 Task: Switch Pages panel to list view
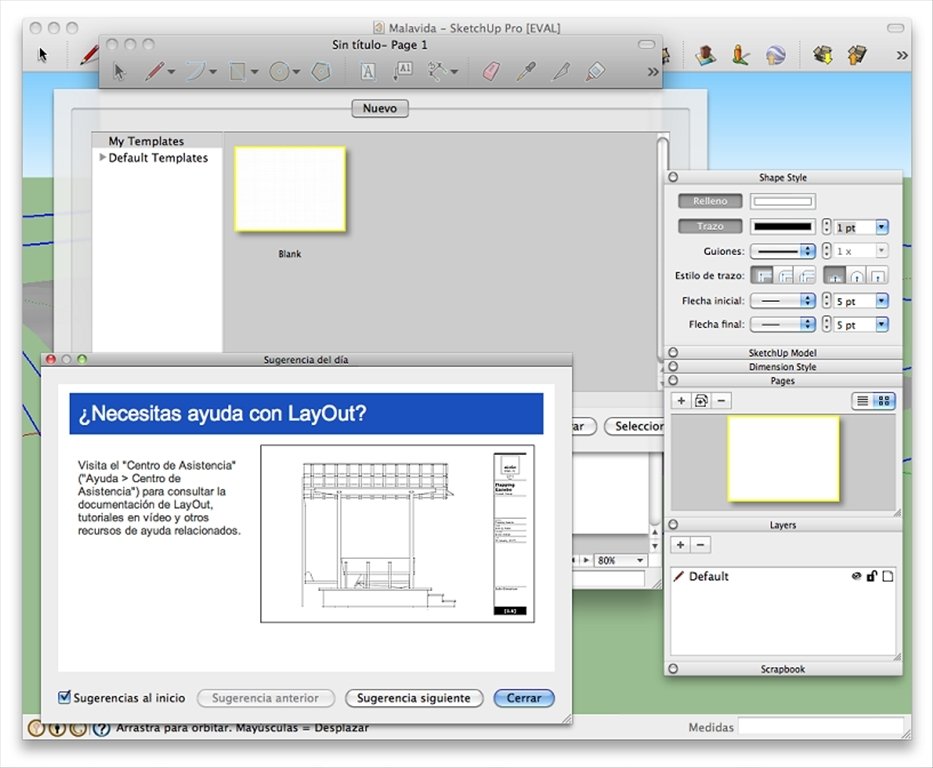coord(862,401)
